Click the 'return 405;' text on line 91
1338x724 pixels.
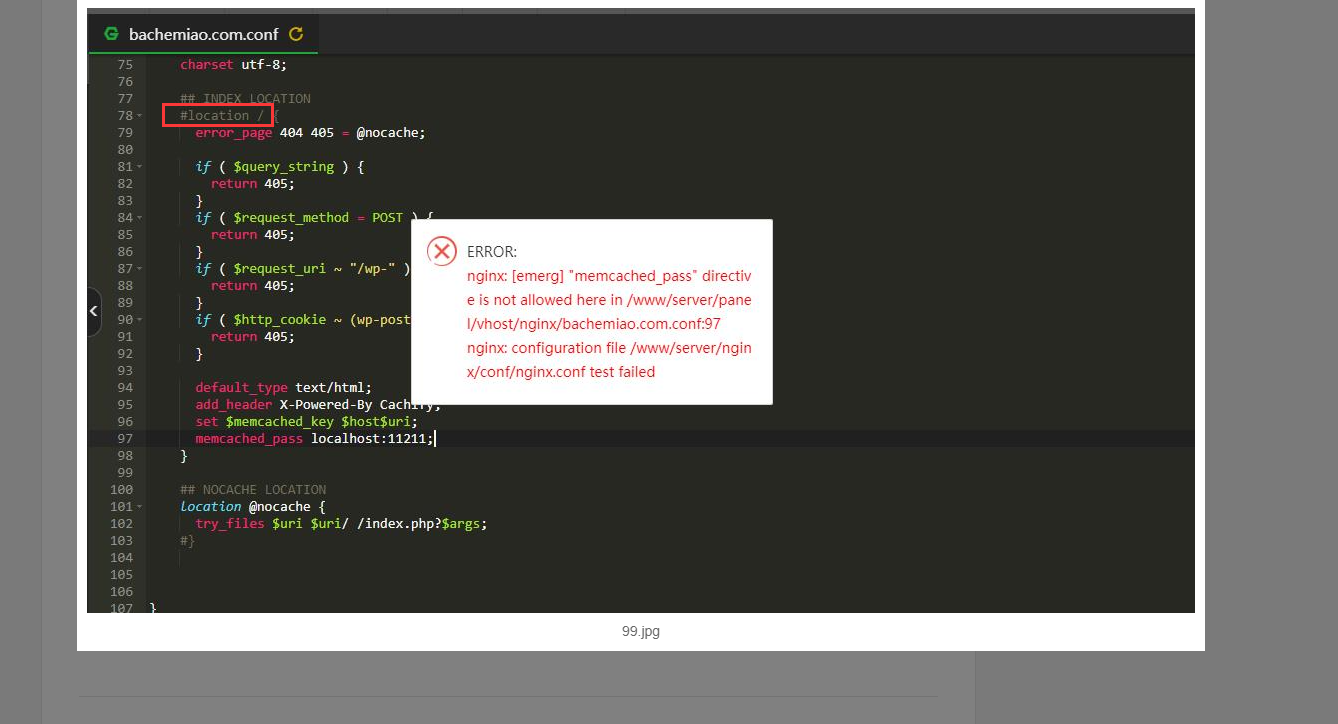tap(253, 337)
